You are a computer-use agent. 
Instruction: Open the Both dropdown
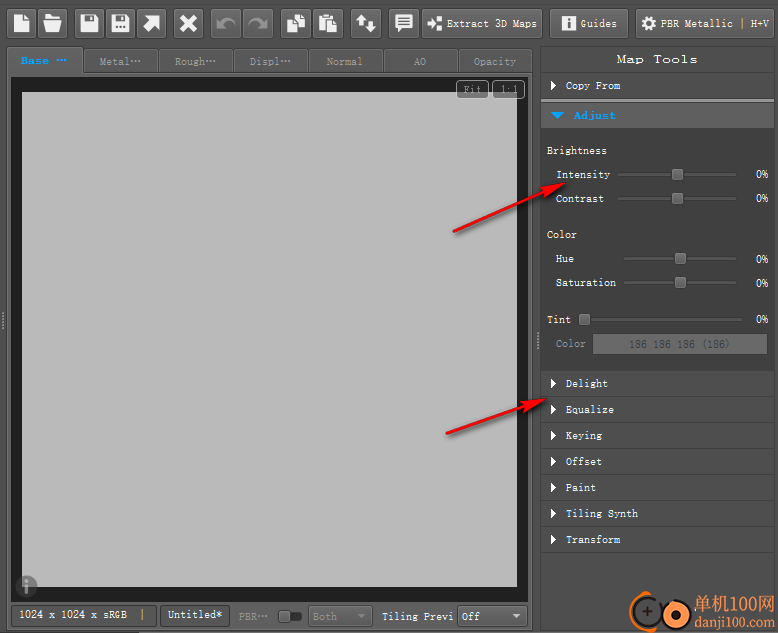tap(340, 616)
